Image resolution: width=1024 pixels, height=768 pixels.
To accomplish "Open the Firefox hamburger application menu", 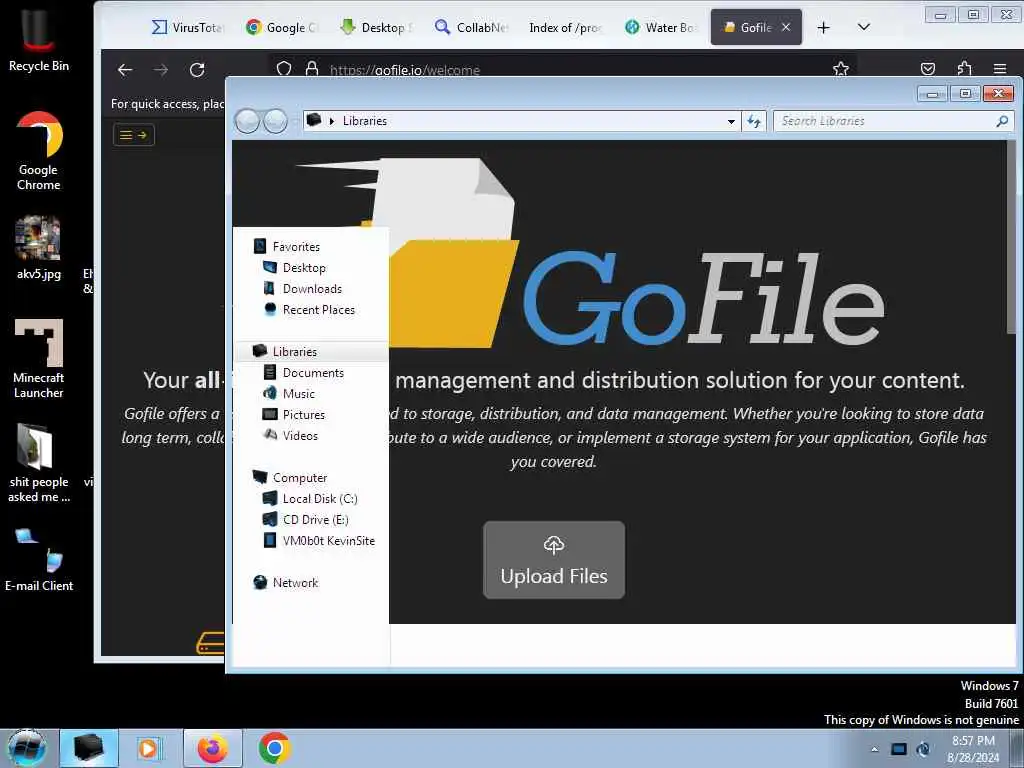I will (x=1000, y=69).
